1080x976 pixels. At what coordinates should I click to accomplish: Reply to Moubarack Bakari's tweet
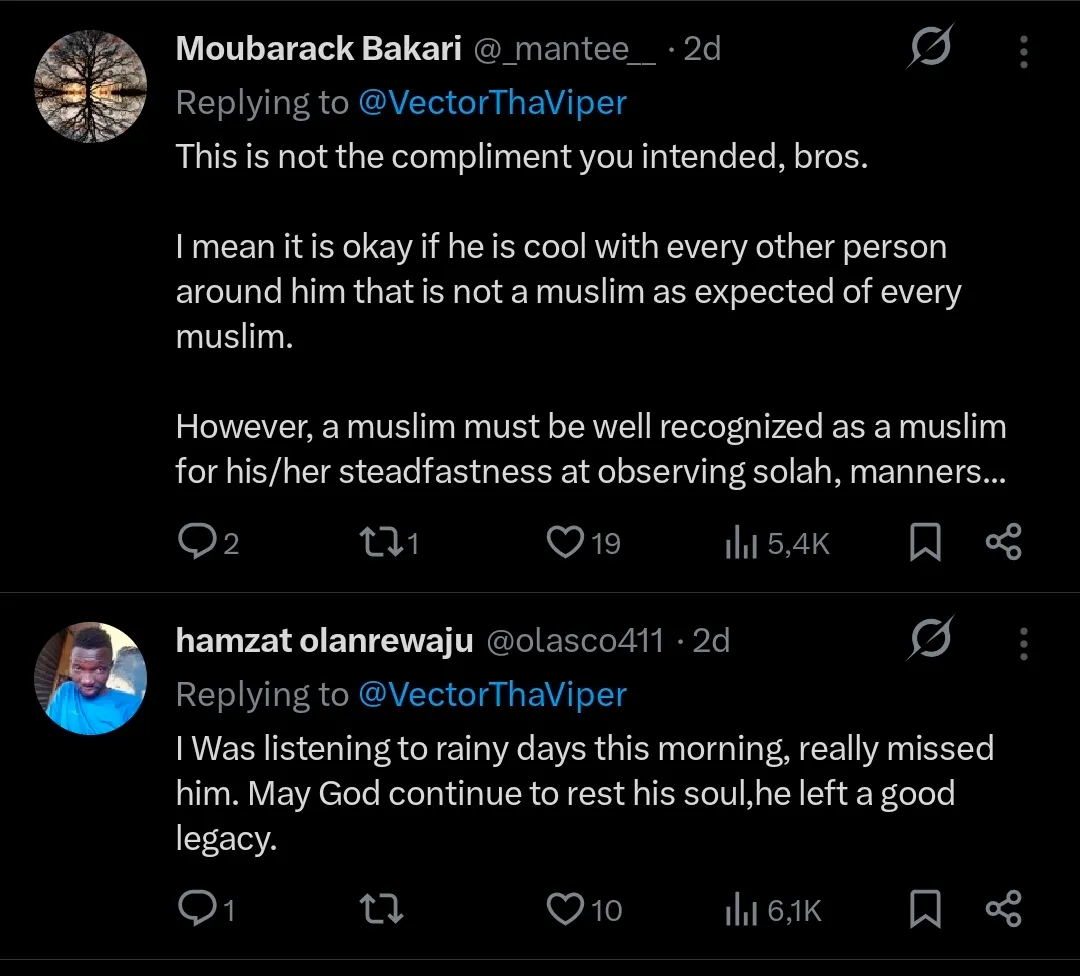193,542
